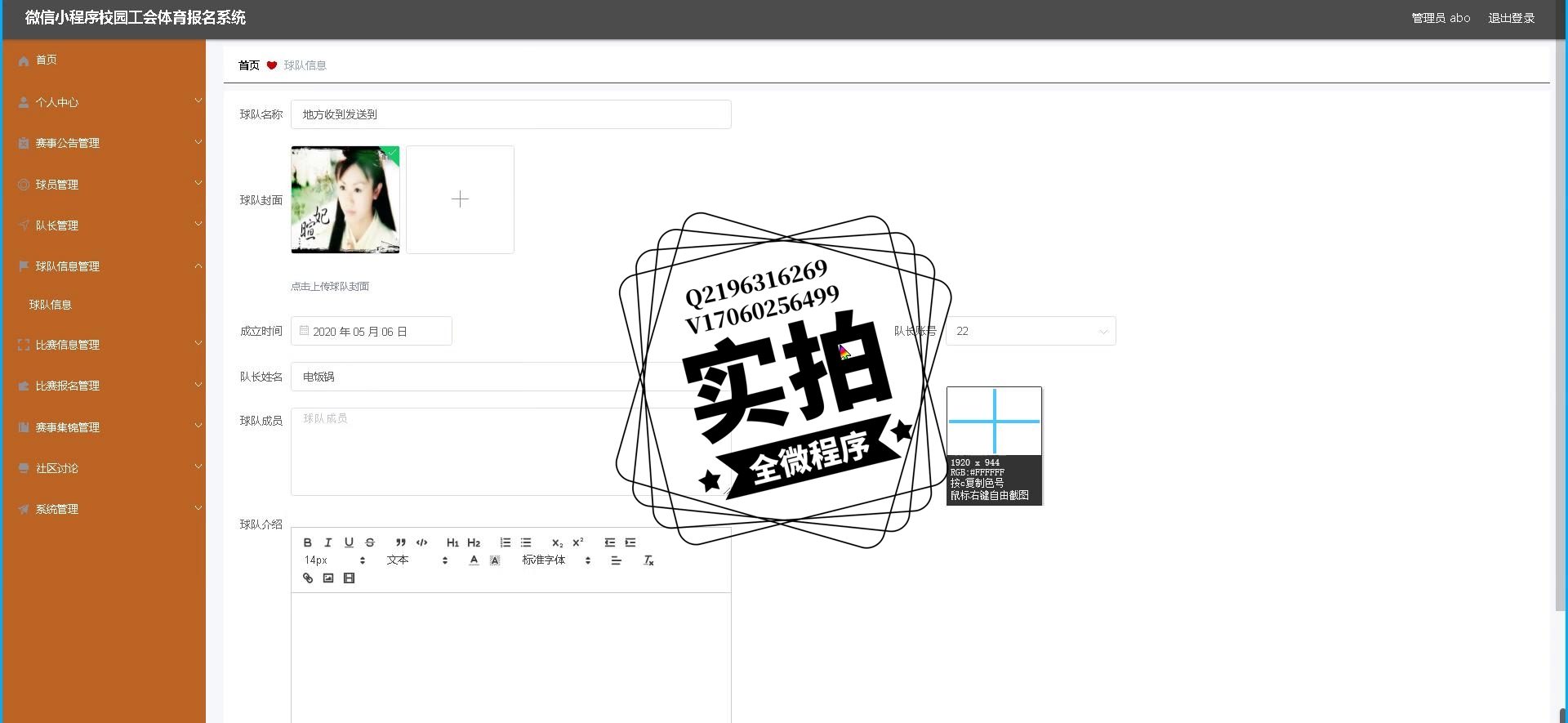Expand 赛事公告管理 sidebar menu
Image resolution: width=1568 pixels, height=723 pixels.
click(x=104, y=143)
